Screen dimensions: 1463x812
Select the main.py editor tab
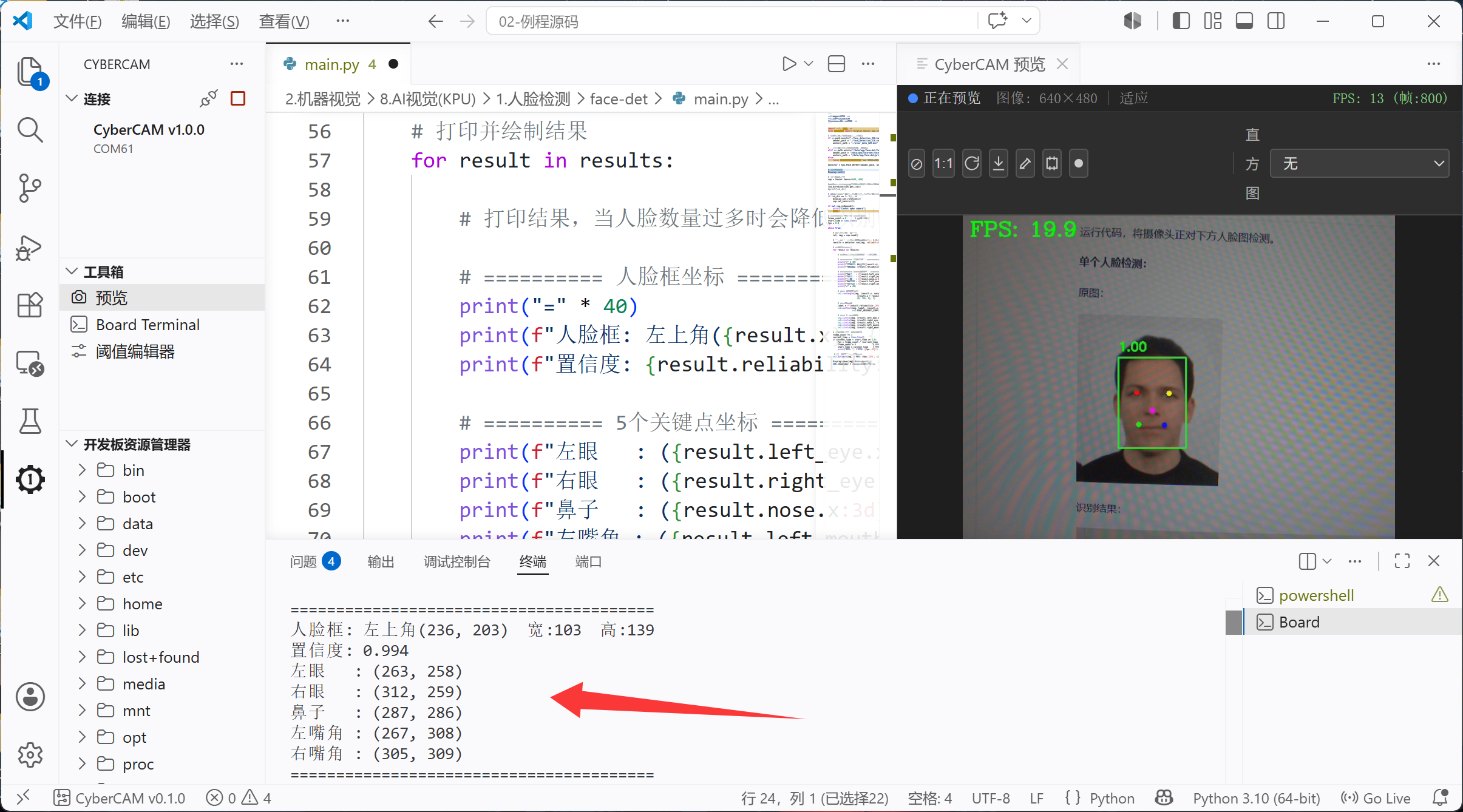click(339, 64)
